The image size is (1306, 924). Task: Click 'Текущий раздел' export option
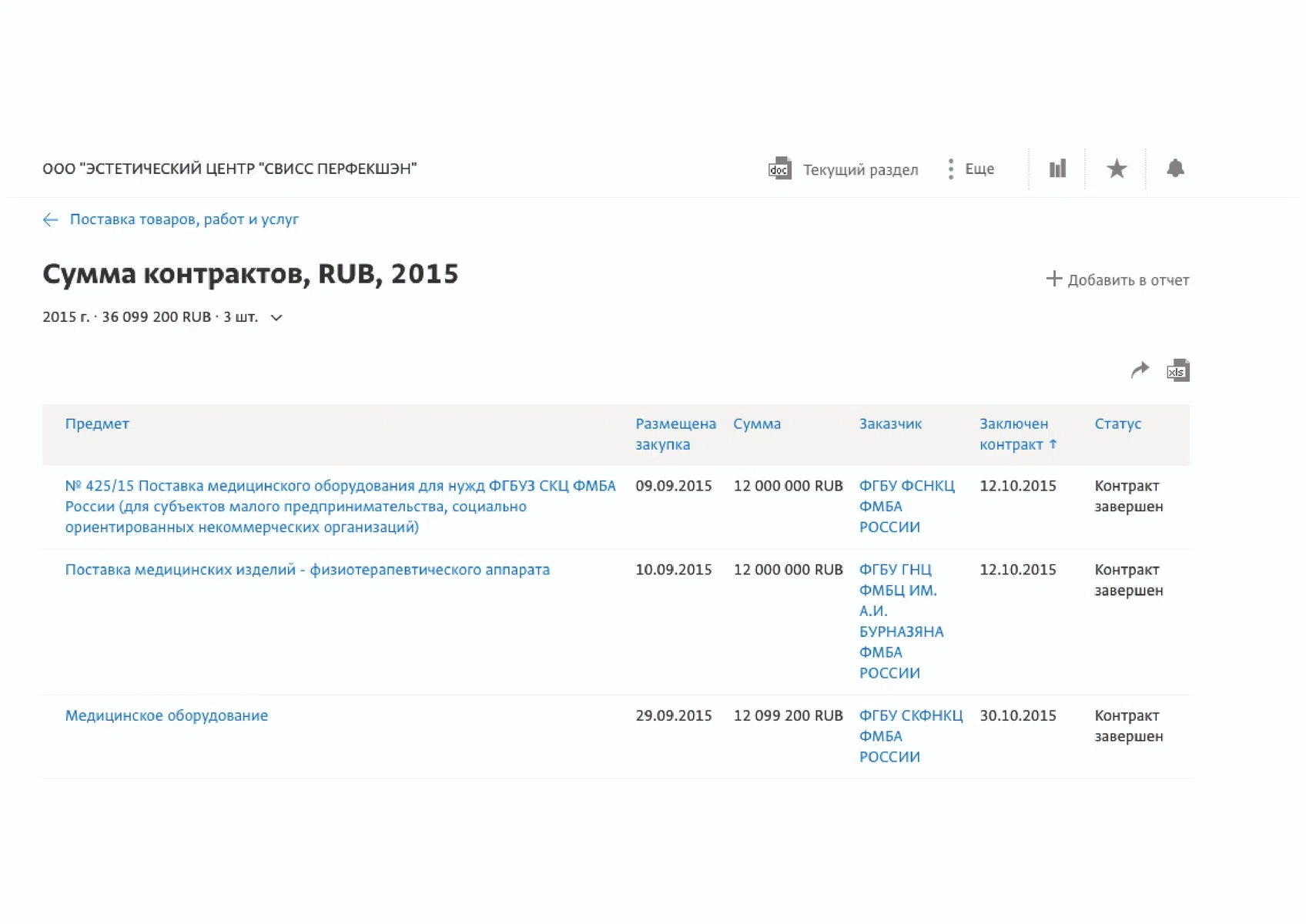click(860, 169)
